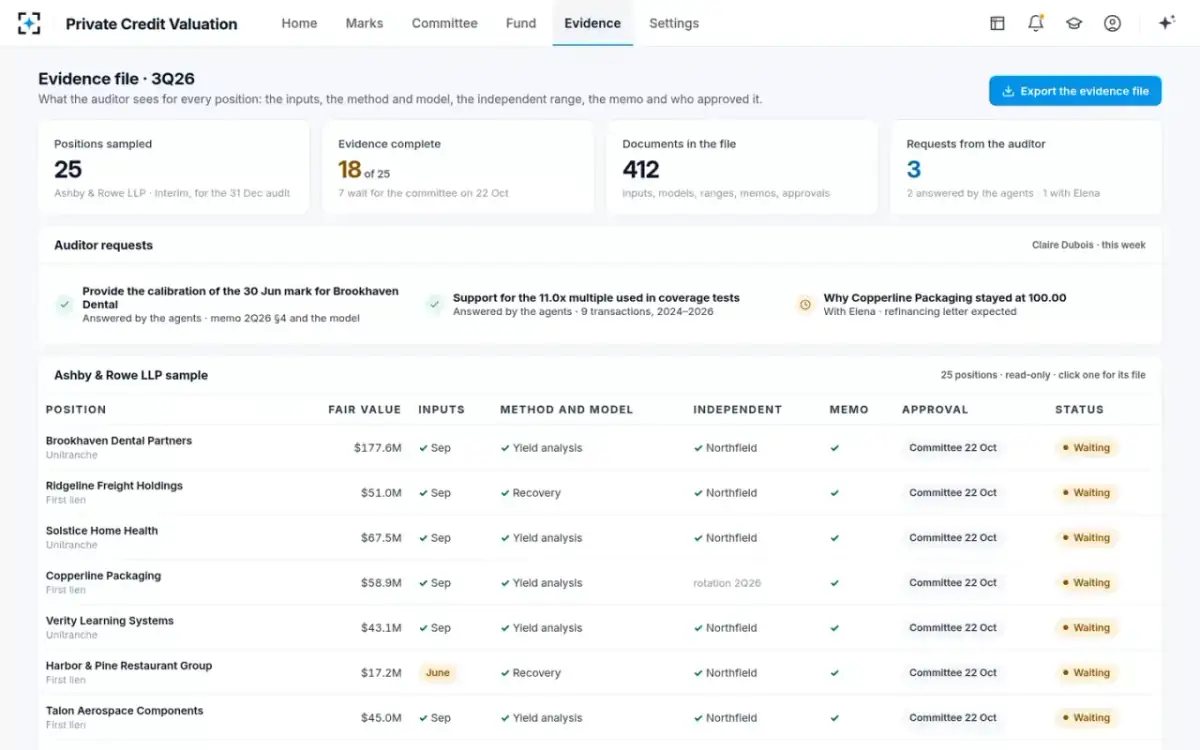Click the Positions sampled card
The image size is (1200, 750).
[x=174, y=168]
